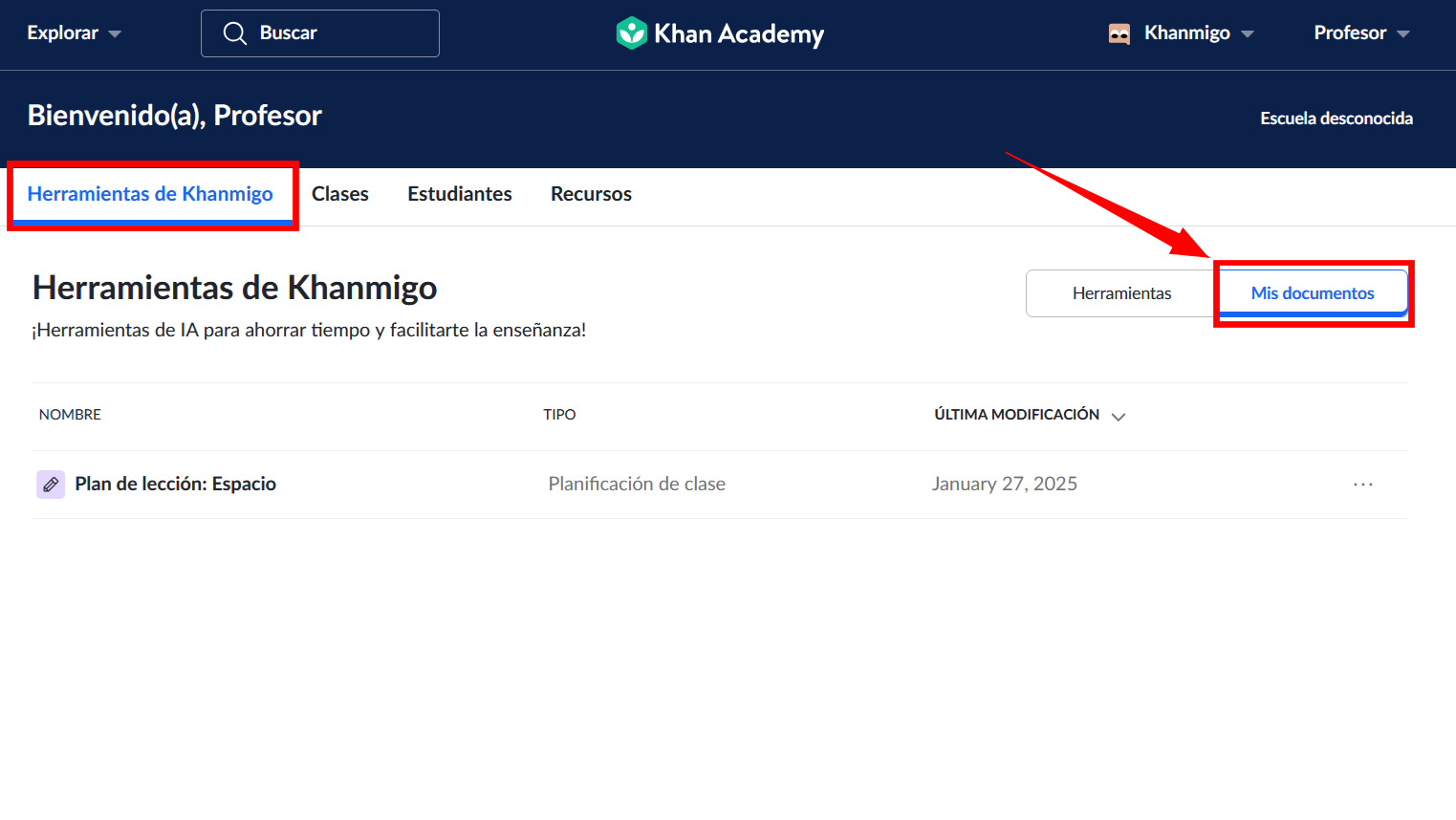Click the Nombre column header
Viewport: 1456px width, 820px height.
pyautogui.click(x=70, y=415)
